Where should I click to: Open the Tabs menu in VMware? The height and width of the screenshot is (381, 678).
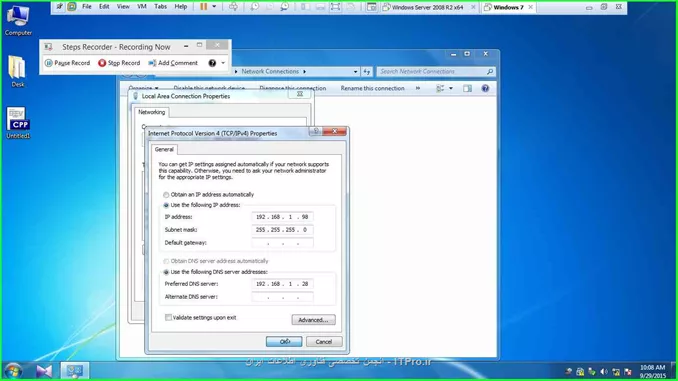160,6
